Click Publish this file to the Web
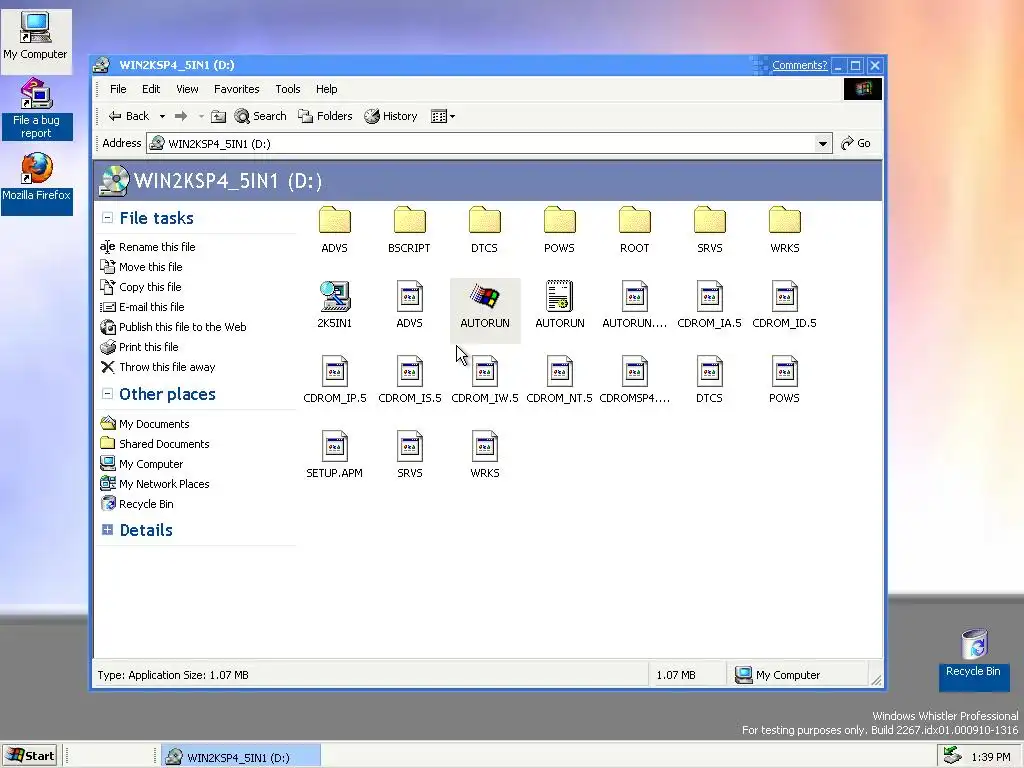 [173, 327]
